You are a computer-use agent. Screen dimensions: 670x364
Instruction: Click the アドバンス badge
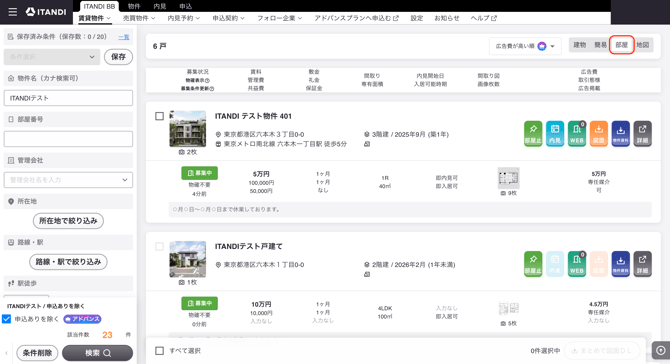point(82,319)
